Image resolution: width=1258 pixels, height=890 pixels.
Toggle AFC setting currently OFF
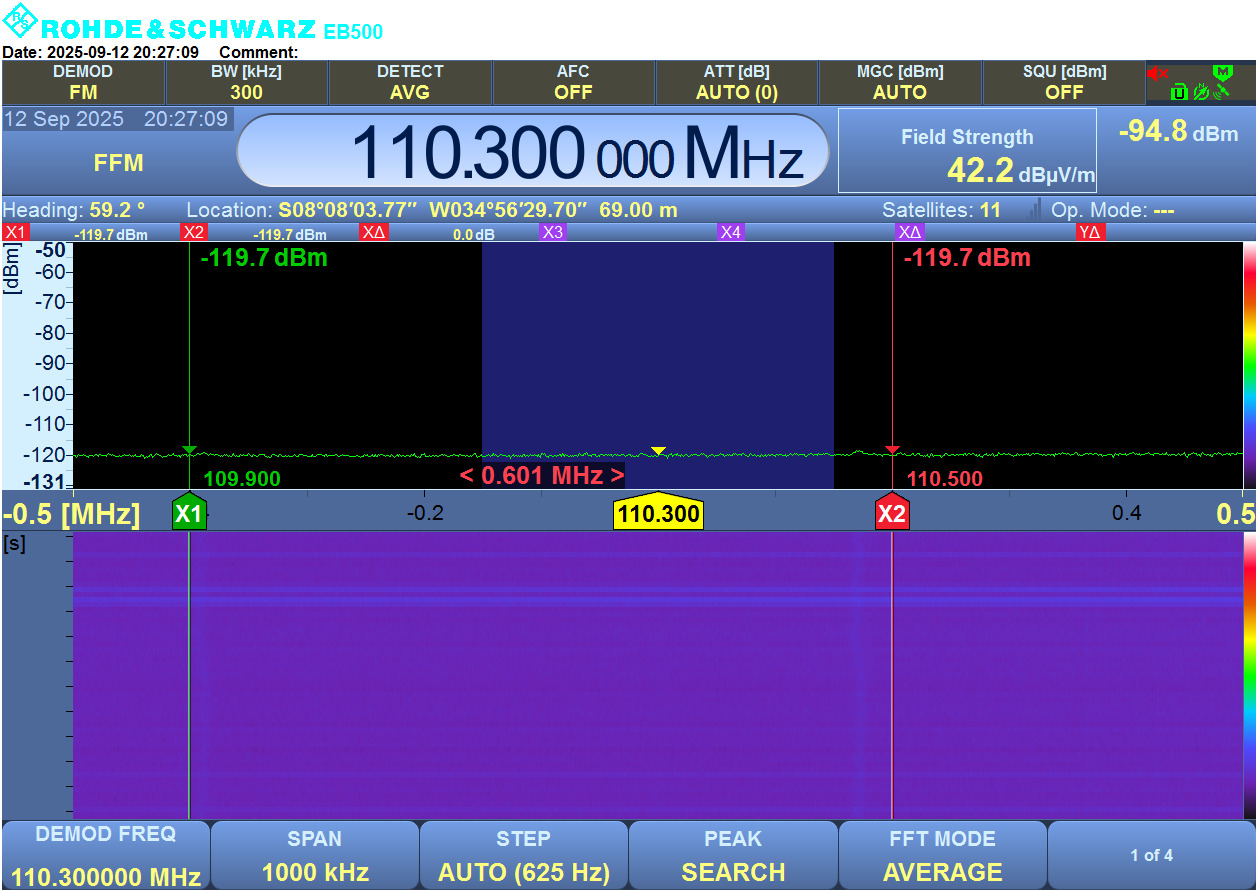pos(573,82)
